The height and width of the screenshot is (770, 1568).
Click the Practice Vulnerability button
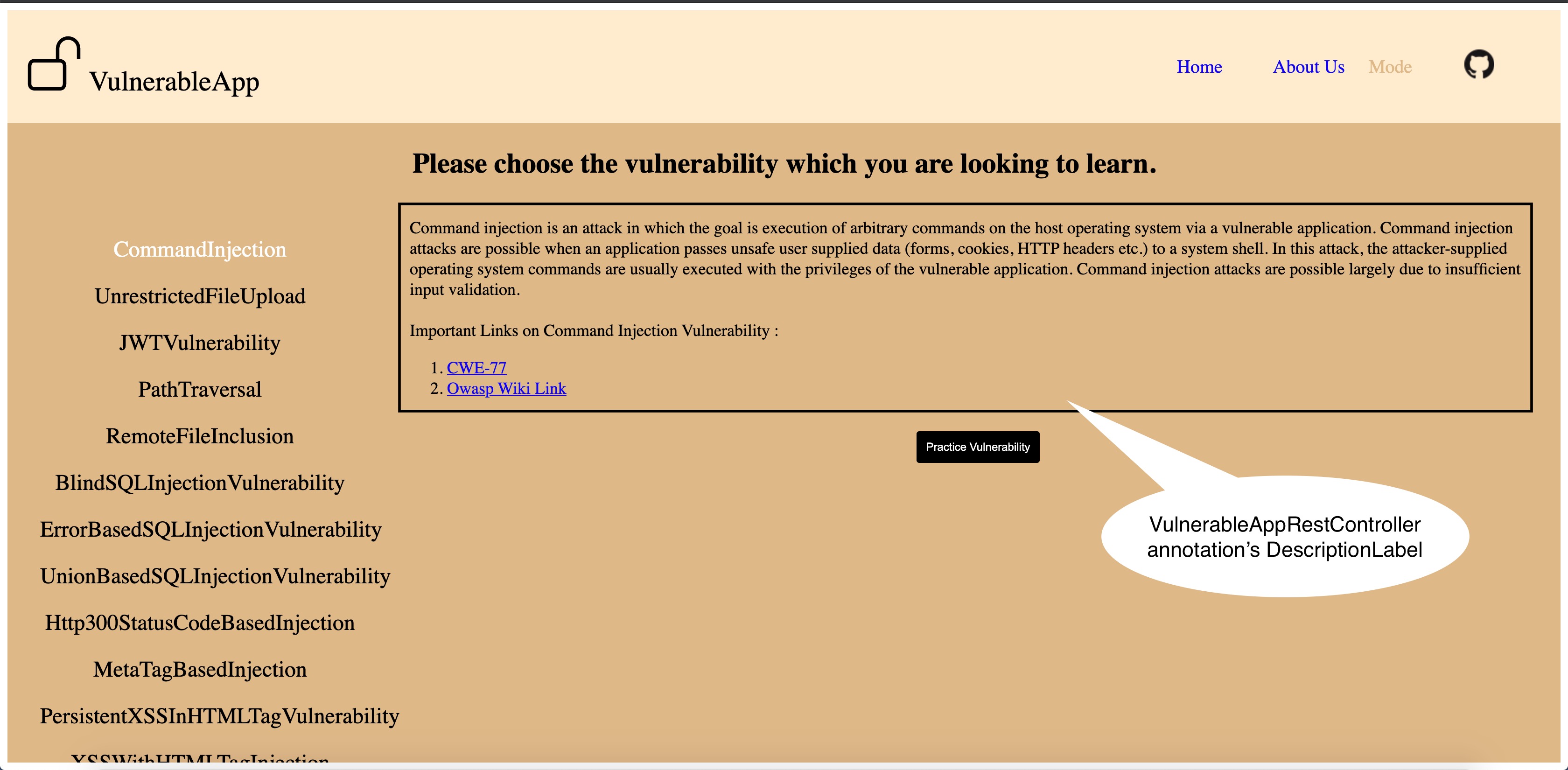click(977, 447)
